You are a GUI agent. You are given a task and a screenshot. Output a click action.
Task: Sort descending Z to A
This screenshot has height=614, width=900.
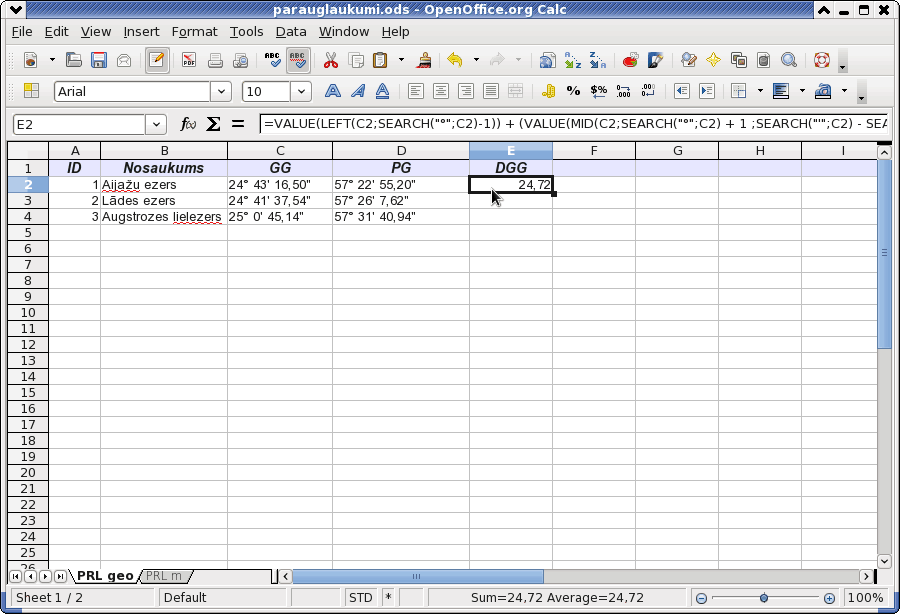(598, 60)
